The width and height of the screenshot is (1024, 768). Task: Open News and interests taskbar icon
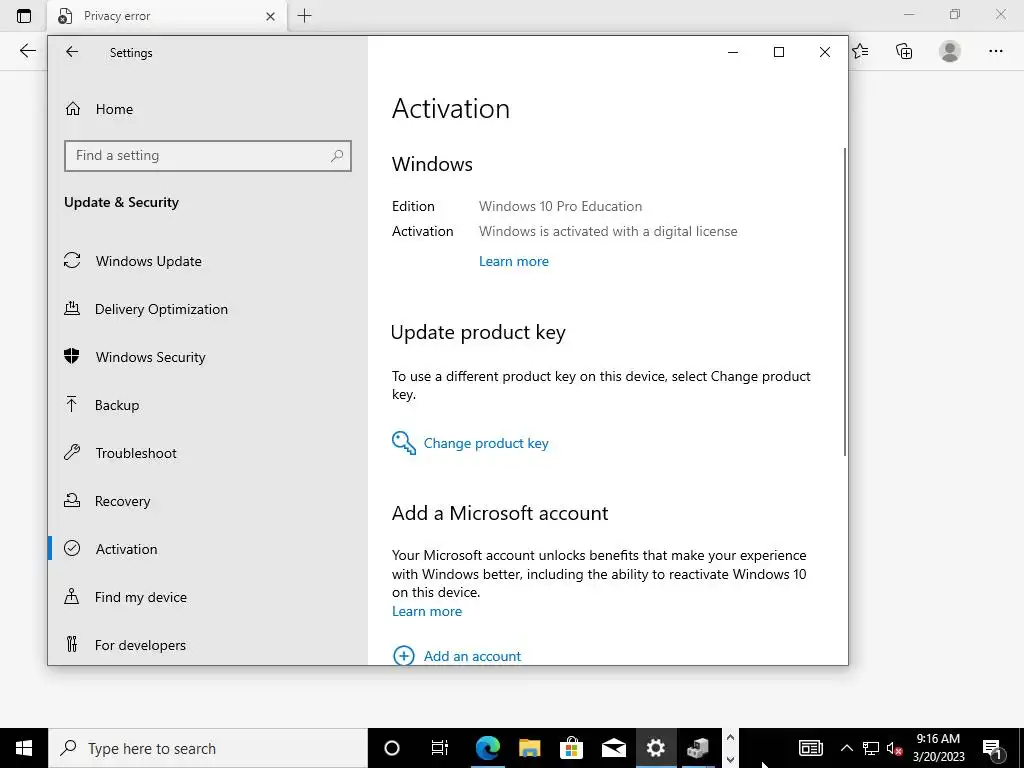click(810, 748)
